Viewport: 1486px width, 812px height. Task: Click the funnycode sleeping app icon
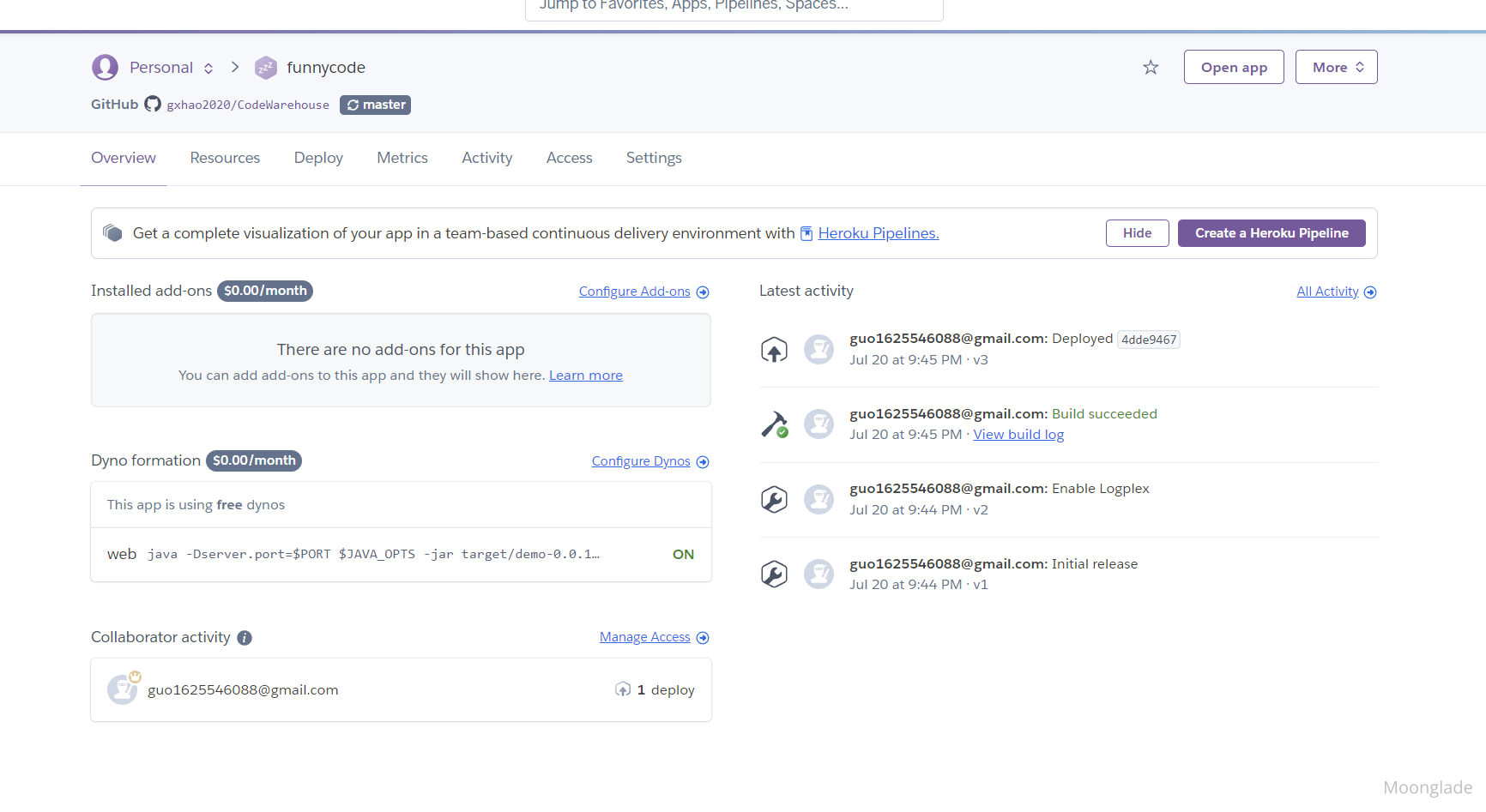click(x=266, y=67)
